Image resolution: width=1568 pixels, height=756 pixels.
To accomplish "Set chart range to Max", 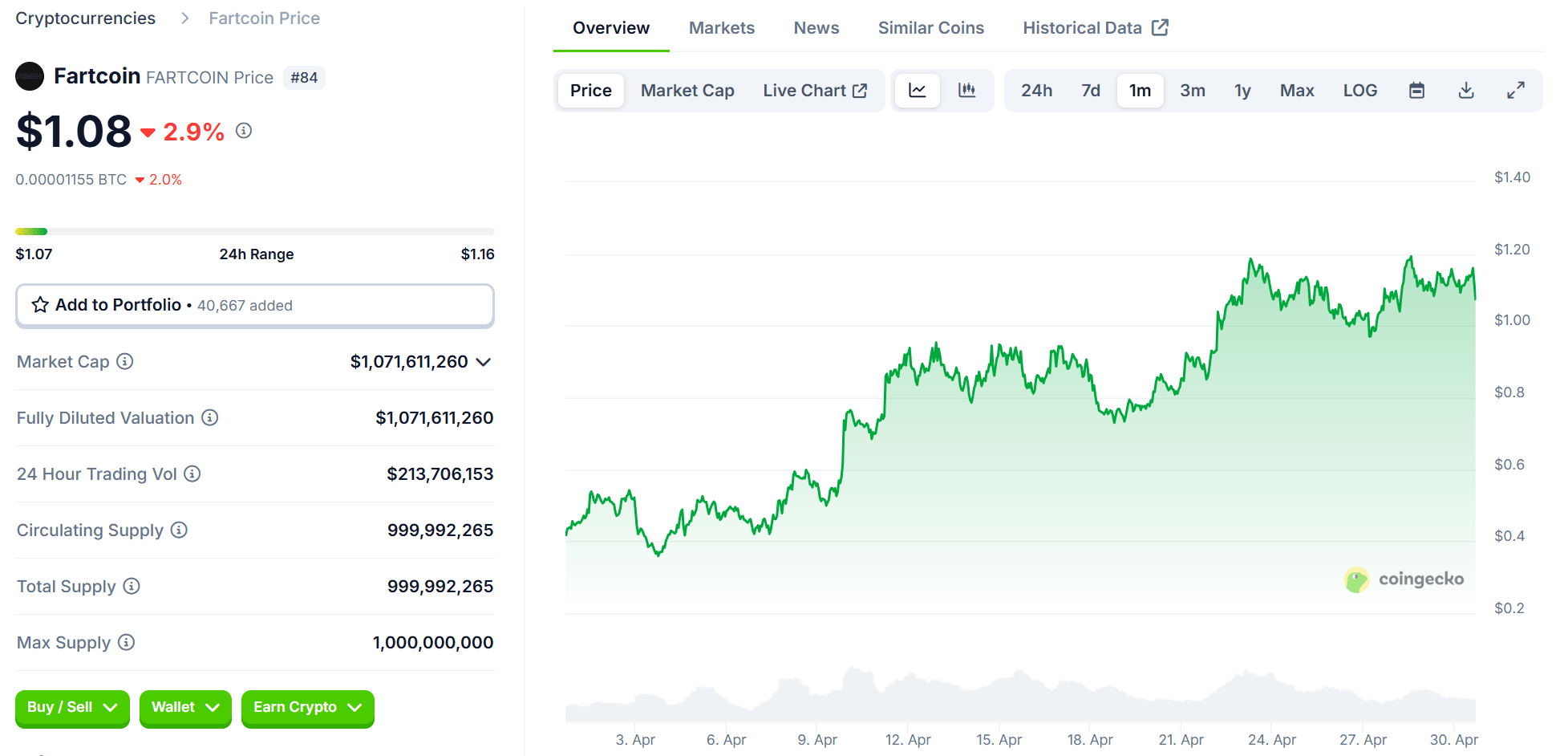I will pos(1297,90).
